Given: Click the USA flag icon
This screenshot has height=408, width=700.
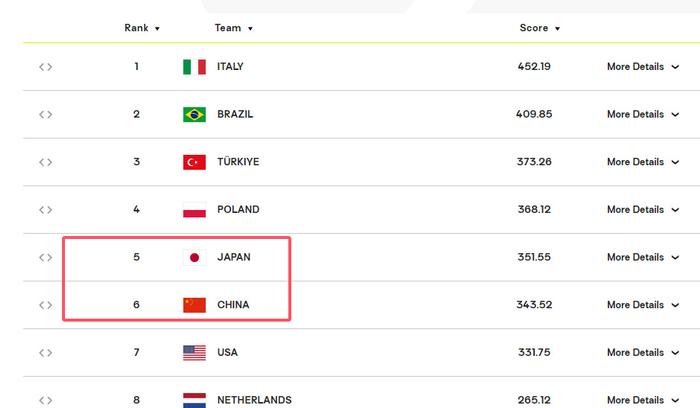Looking at the screenshot, I should (x=194, y=353).
